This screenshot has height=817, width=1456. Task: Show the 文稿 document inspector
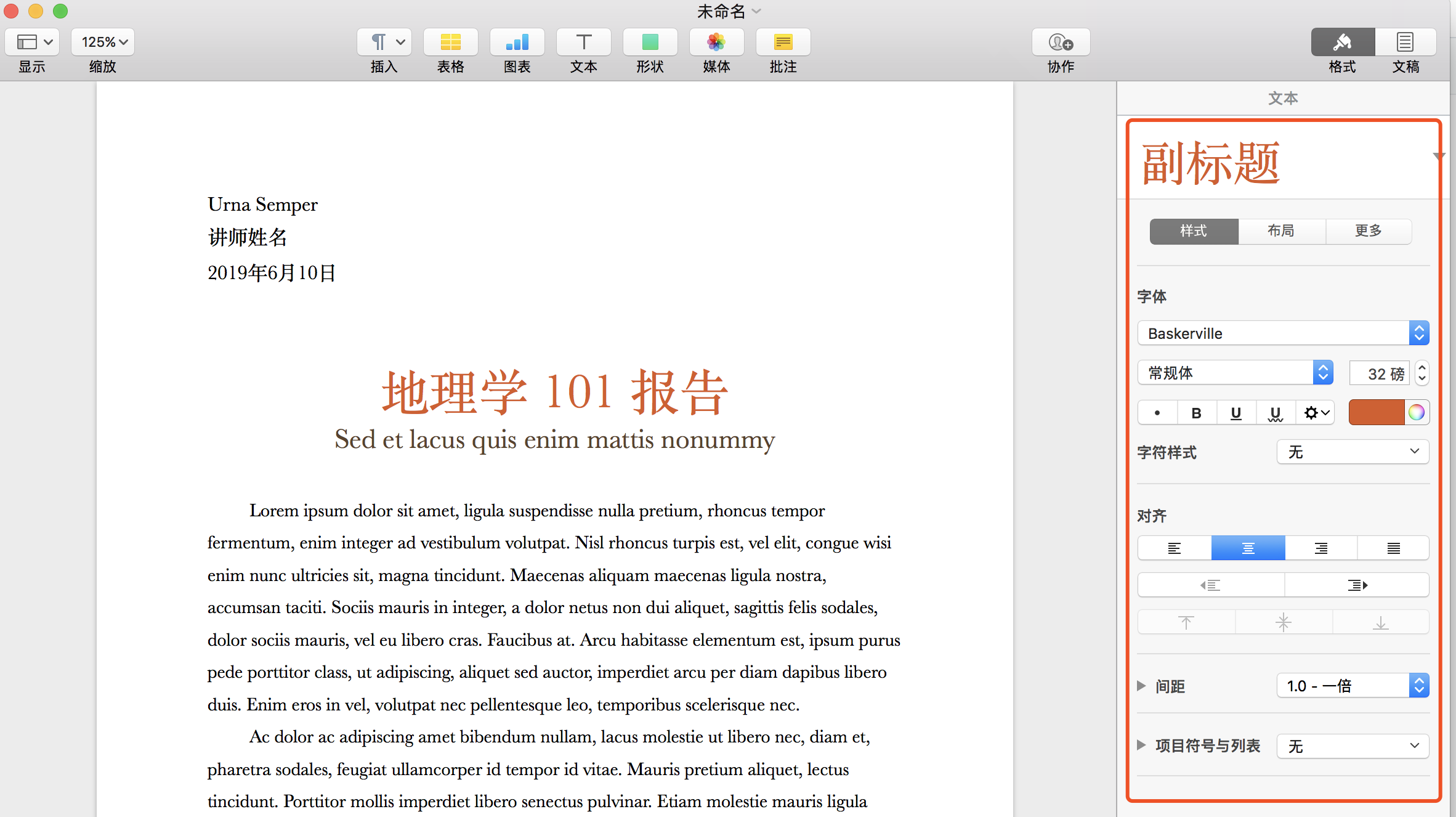coord(1405,42)
